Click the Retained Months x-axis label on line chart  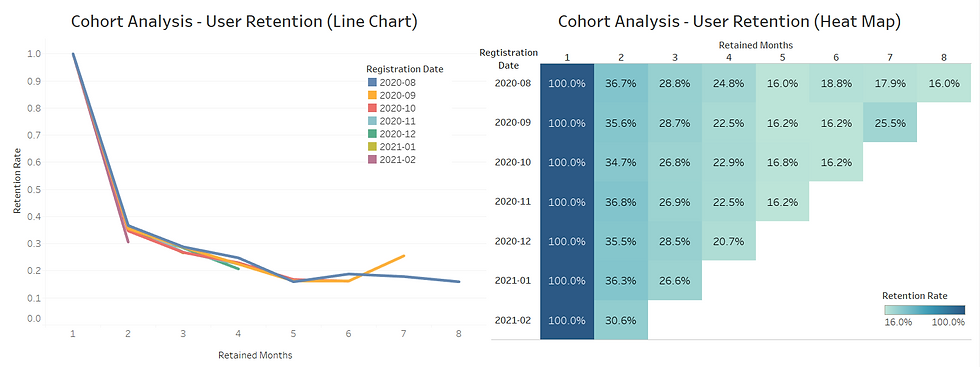click(255, 354)
